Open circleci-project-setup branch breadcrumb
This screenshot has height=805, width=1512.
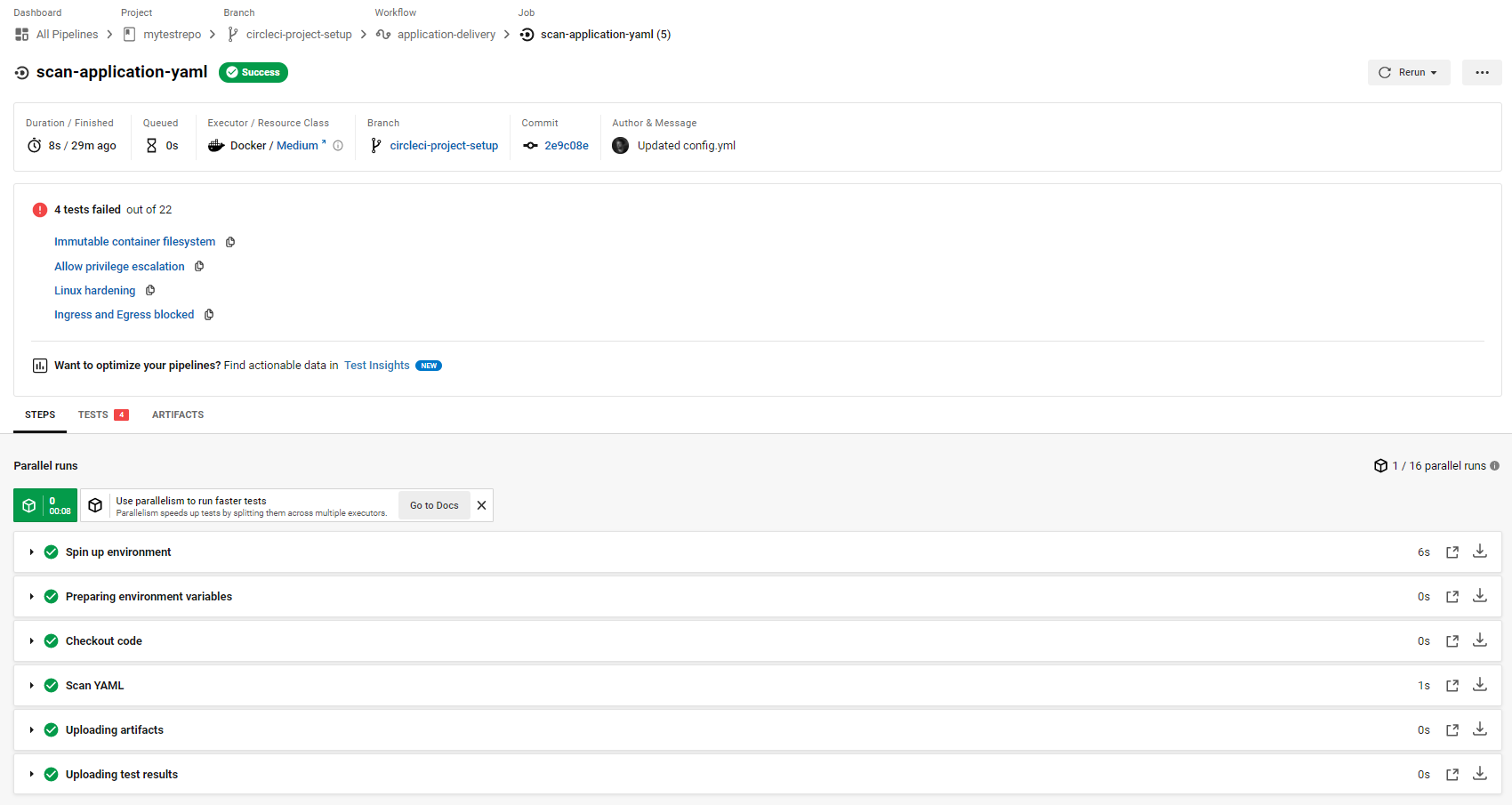299,35
